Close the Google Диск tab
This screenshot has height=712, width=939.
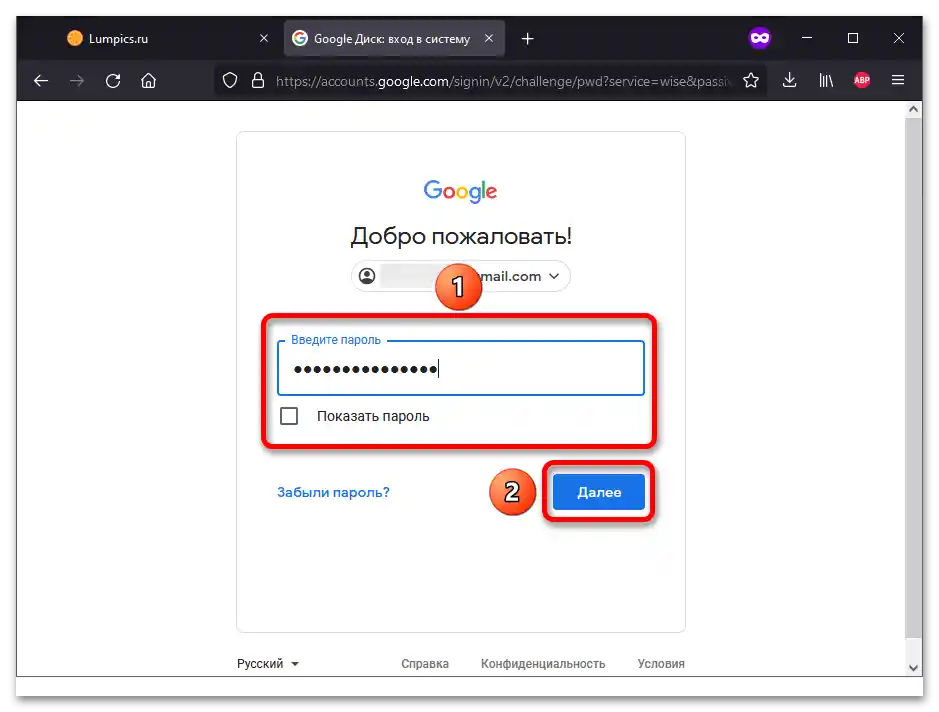click(x=489, y=38)
